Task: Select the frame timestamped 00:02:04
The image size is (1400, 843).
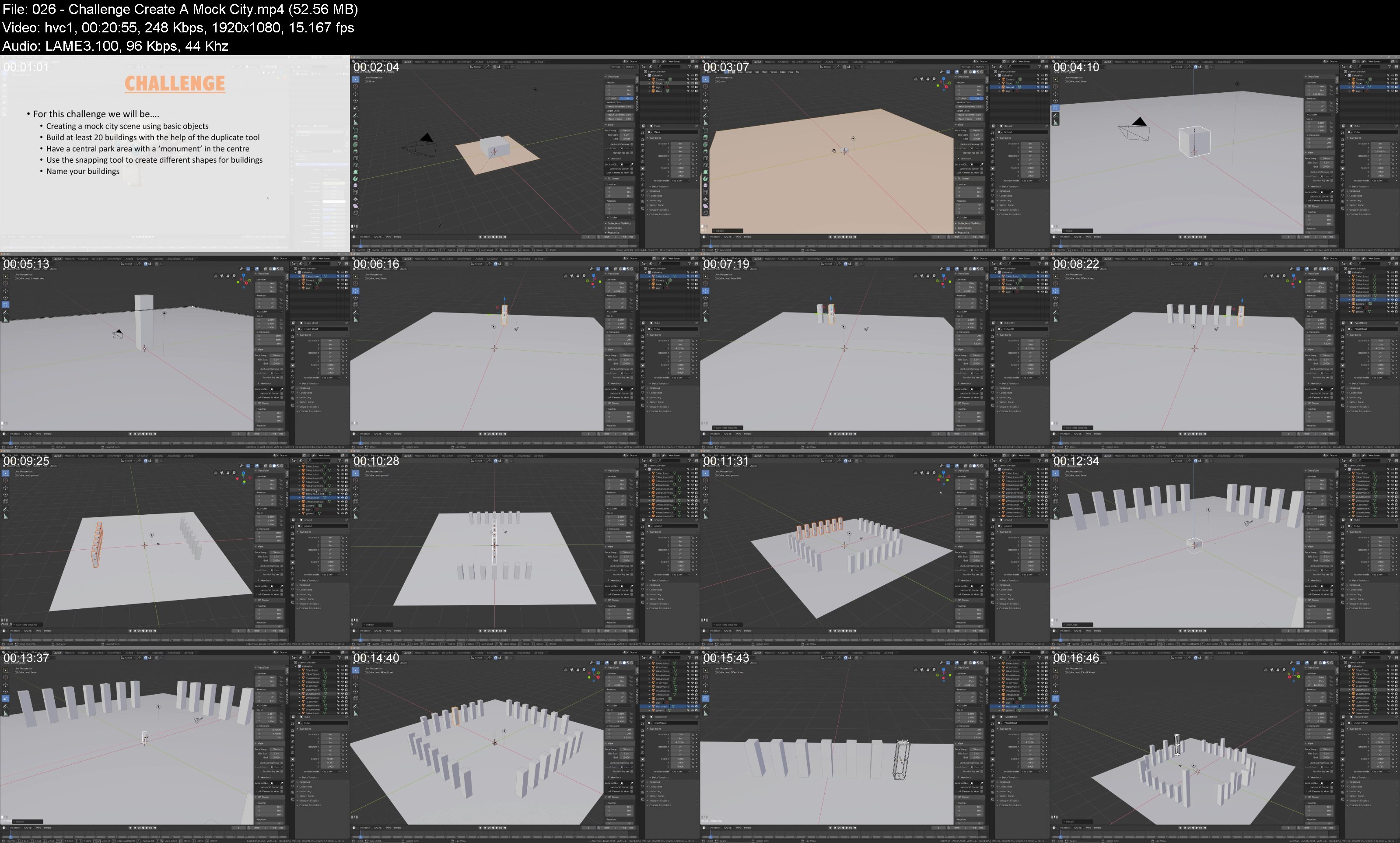Action: pyautogui.click(x=525, y=154)
